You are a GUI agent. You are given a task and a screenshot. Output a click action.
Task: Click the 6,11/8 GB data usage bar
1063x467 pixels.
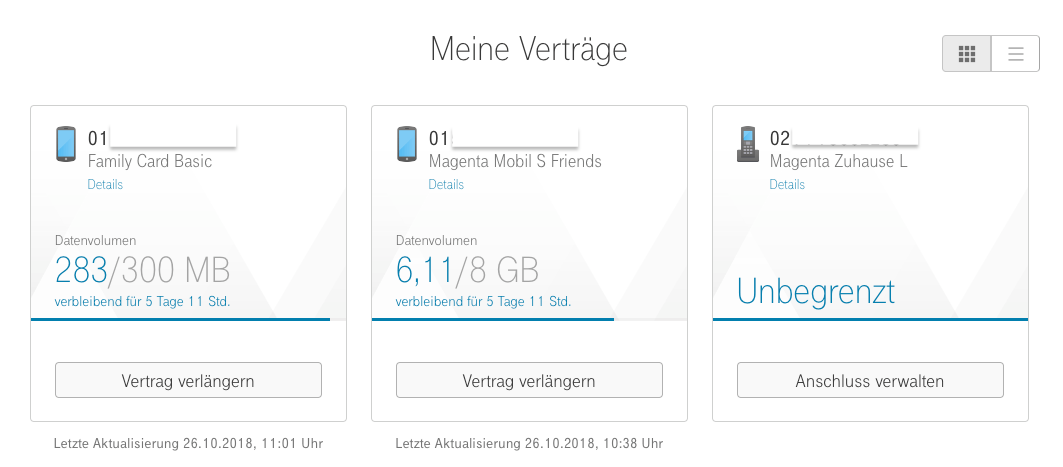tap(529, 319)
